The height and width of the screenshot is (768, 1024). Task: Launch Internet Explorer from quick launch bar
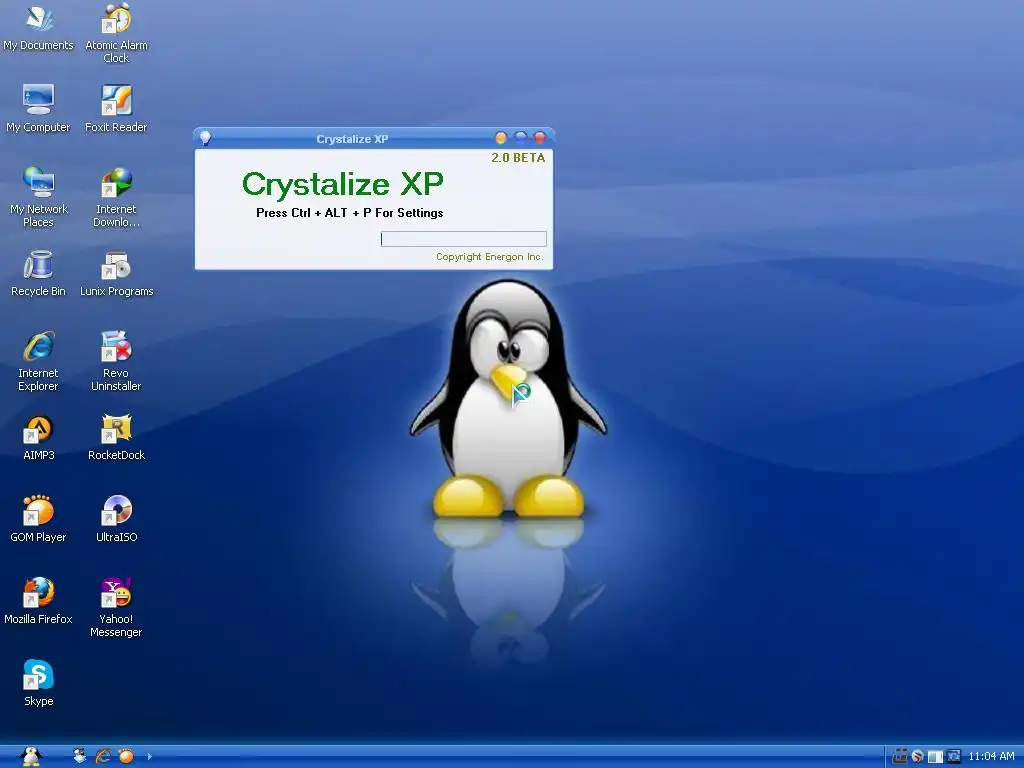[103, 756]
